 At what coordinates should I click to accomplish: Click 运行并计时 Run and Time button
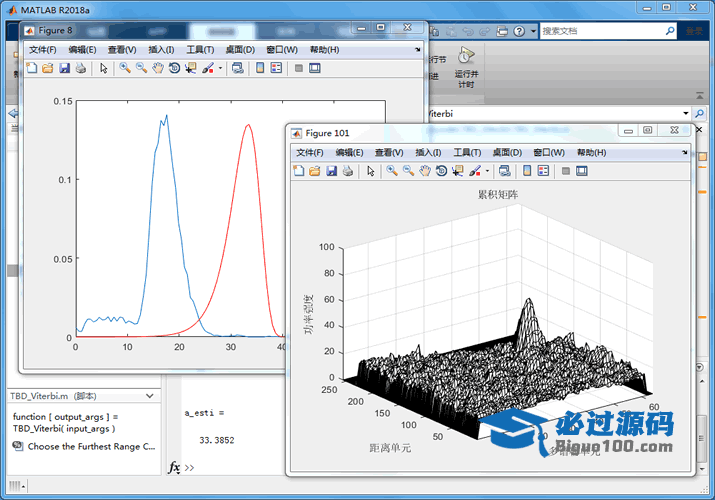(466, 68)
